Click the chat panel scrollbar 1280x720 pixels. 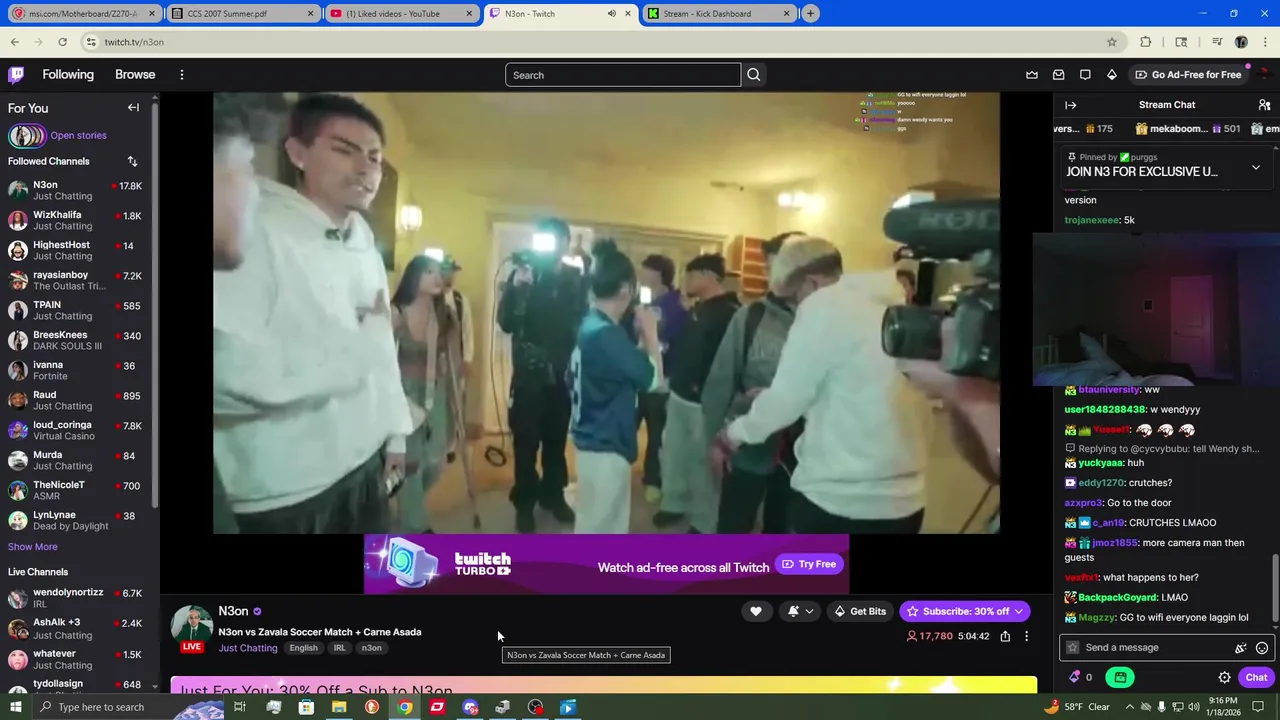[x=1274, y=588]
